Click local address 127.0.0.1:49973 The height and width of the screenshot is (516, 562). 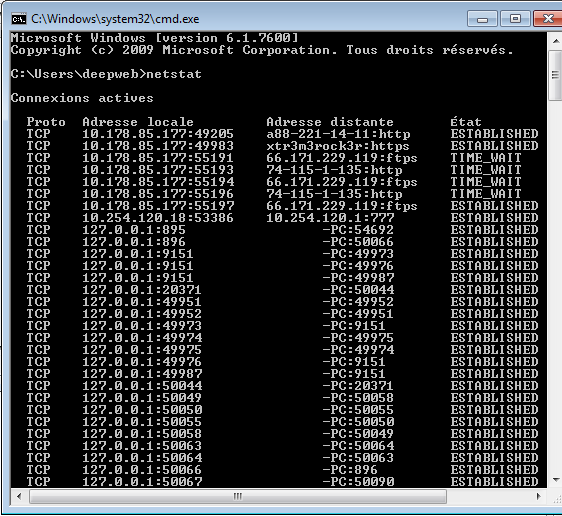coord(142,326)
